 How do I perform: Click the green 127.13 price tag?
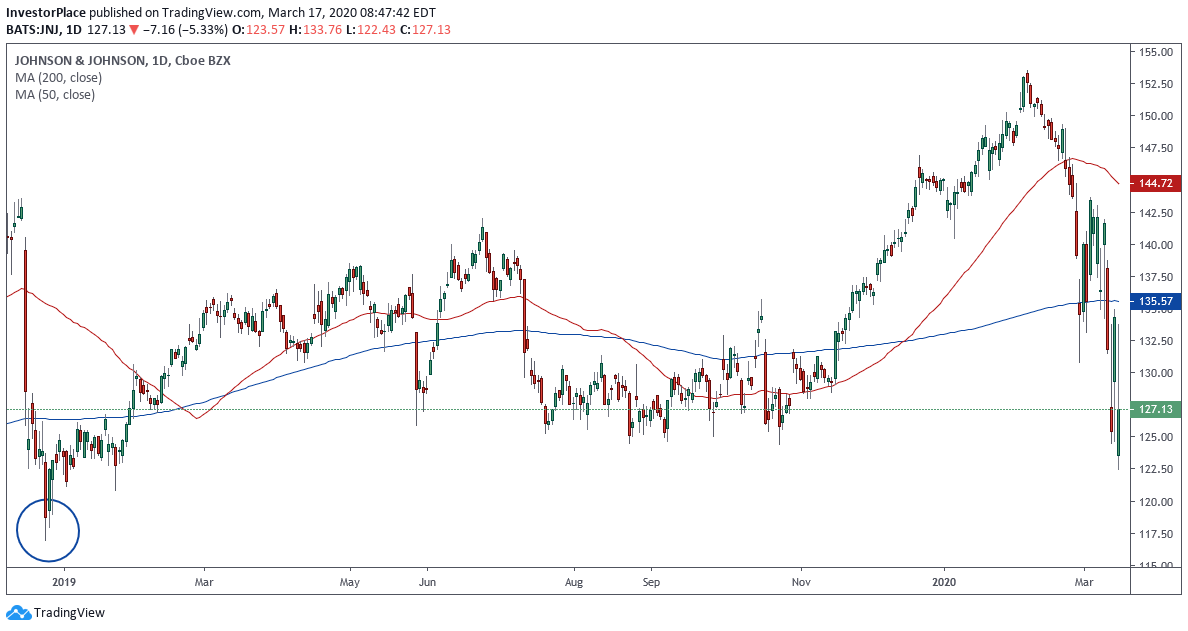1155,410
